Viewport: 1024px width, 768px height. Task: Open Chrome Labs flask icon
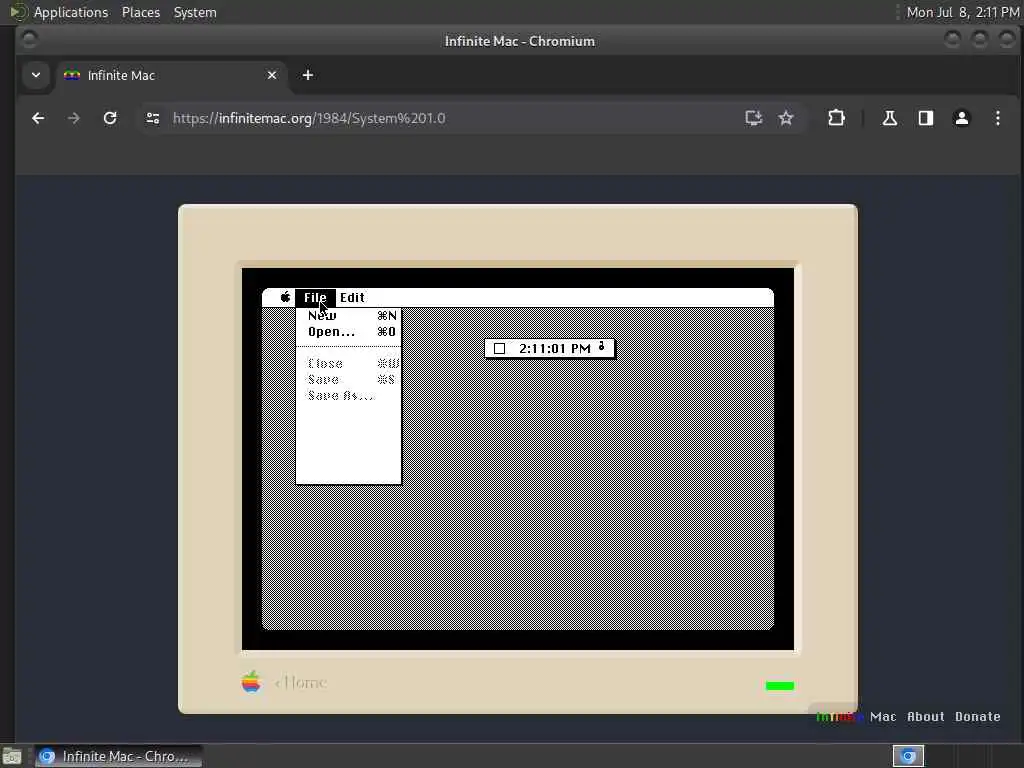coord(889,118)
